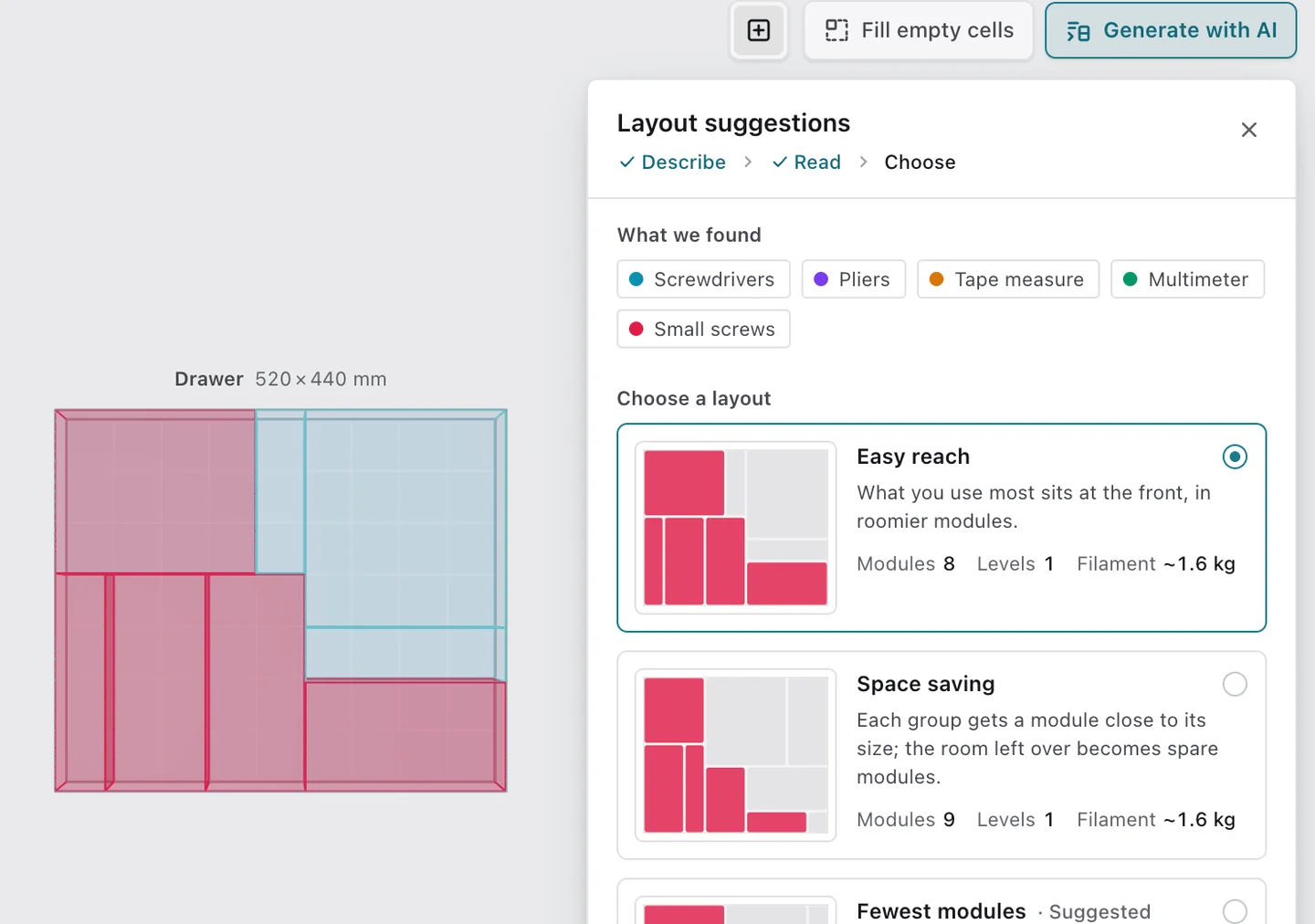
Task: Click the purple dot on Pliers chip
Action: point(821,279)
